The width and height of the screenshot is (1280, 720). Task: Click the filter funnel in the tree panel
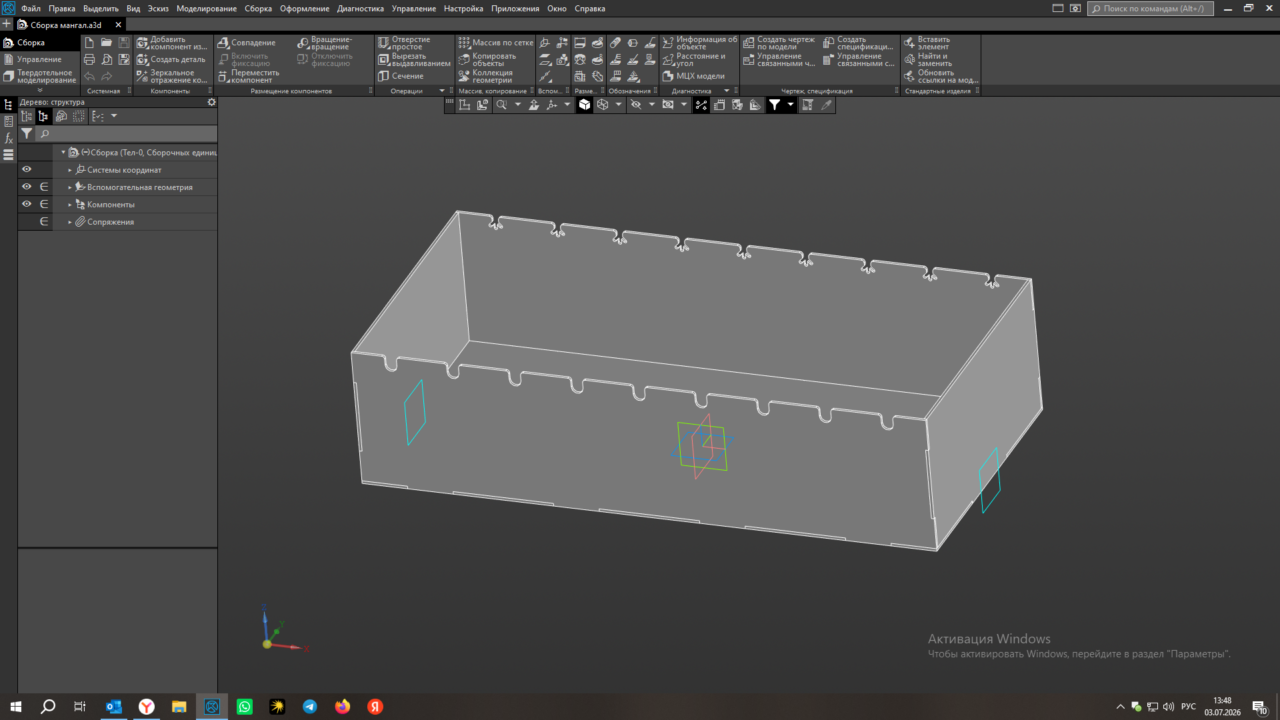pos(27,134)
